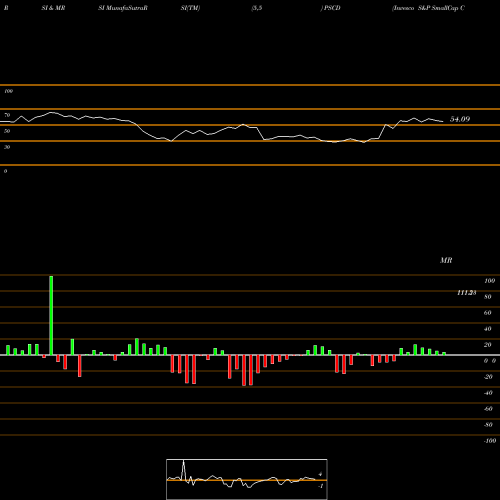Open the mini overview chart thumbnail
The width and height of the screenshot is (500, 500).
click(x=247, y=479)
